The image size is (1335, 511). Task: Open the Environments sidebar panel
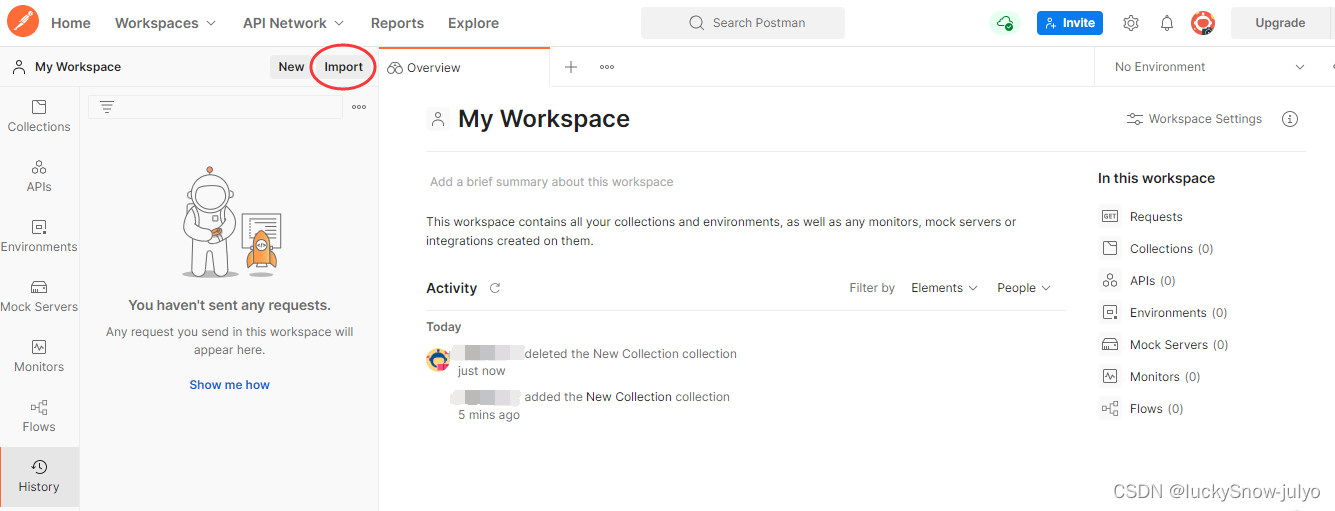point(39,236)
